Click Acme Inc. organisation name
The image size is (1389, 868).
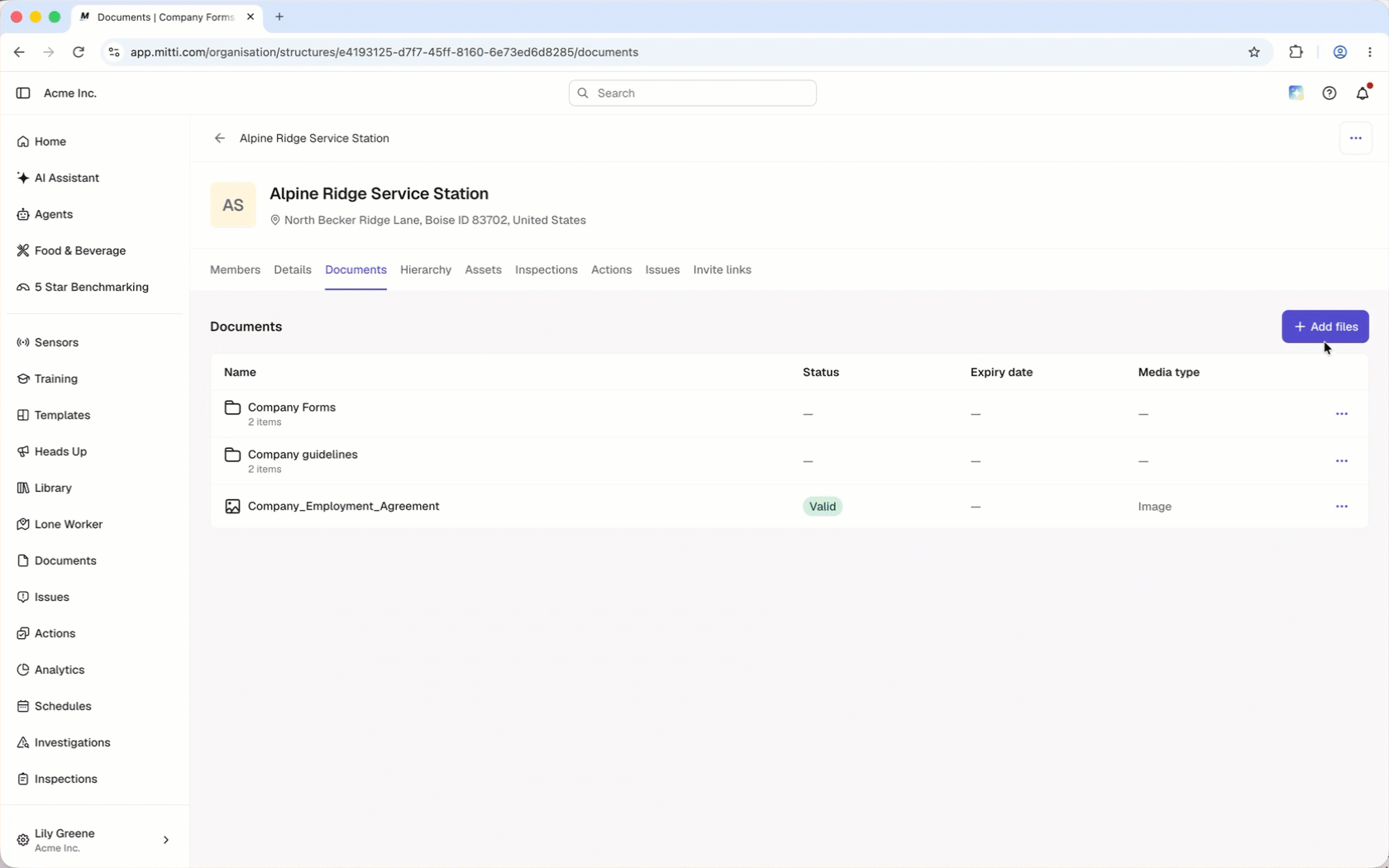click(x=70, y=93)
